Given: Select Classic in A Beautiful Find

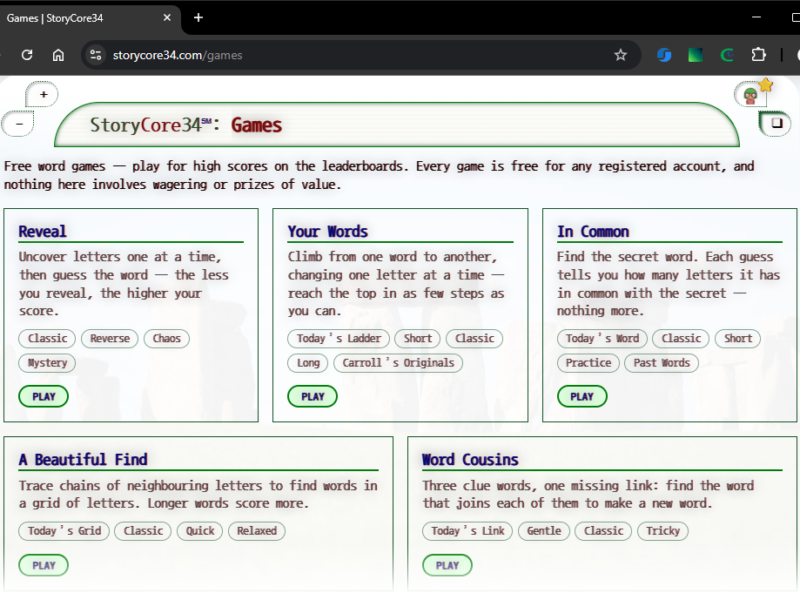Looking at the screenshot, I should tap(143, 531).
